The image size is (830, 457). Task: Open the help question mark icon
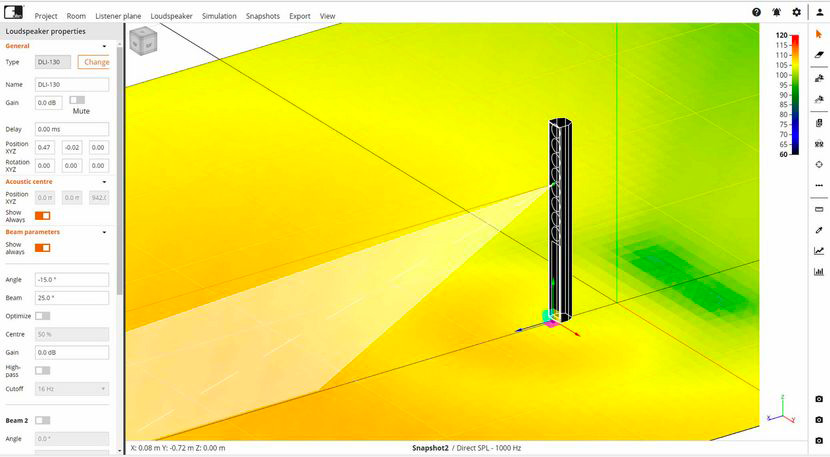click(756, 12)
